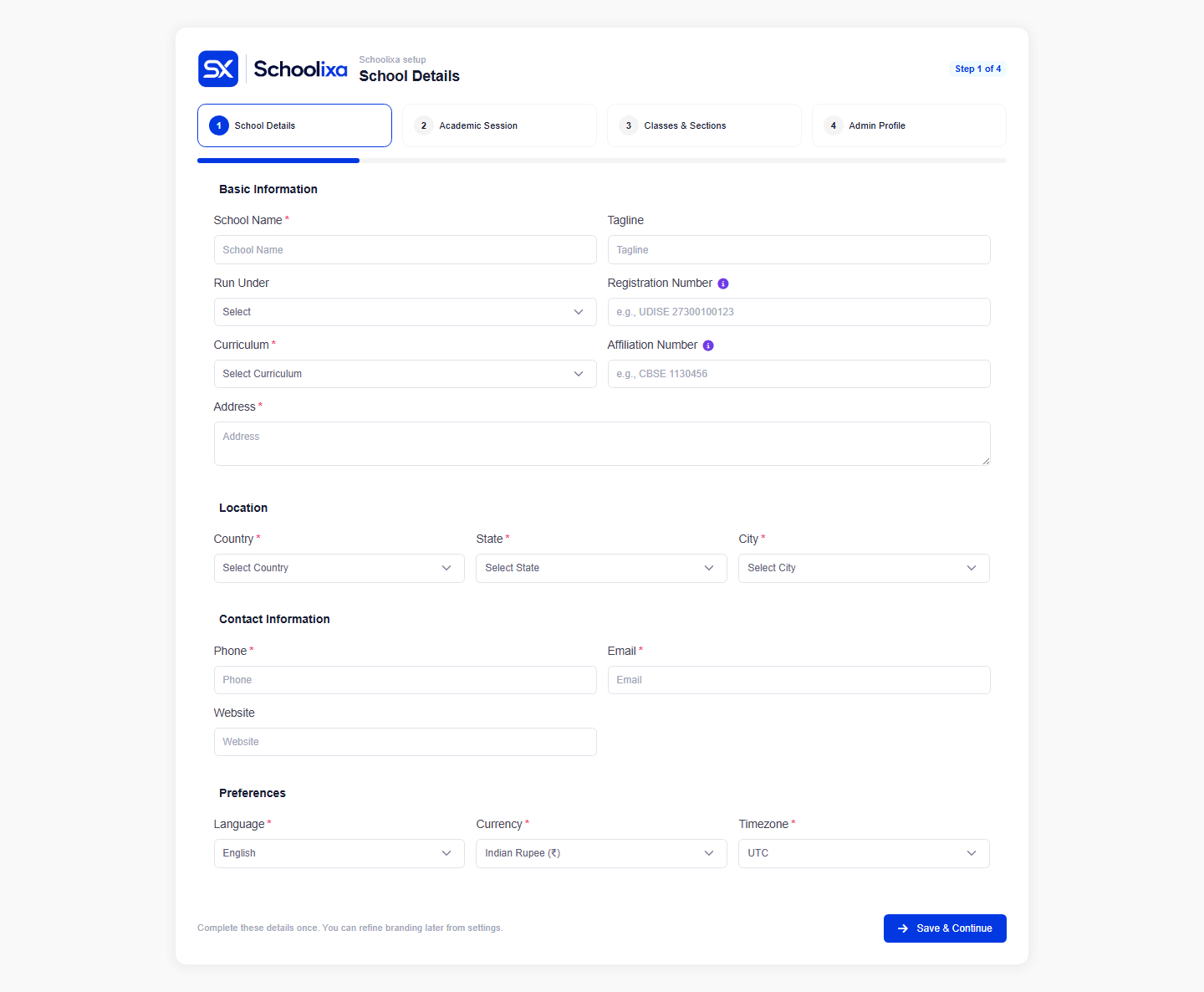The height and width of the screenshot is (992, 1204).
Task: Click the Registration Number info icon
Action: (723, 284)
